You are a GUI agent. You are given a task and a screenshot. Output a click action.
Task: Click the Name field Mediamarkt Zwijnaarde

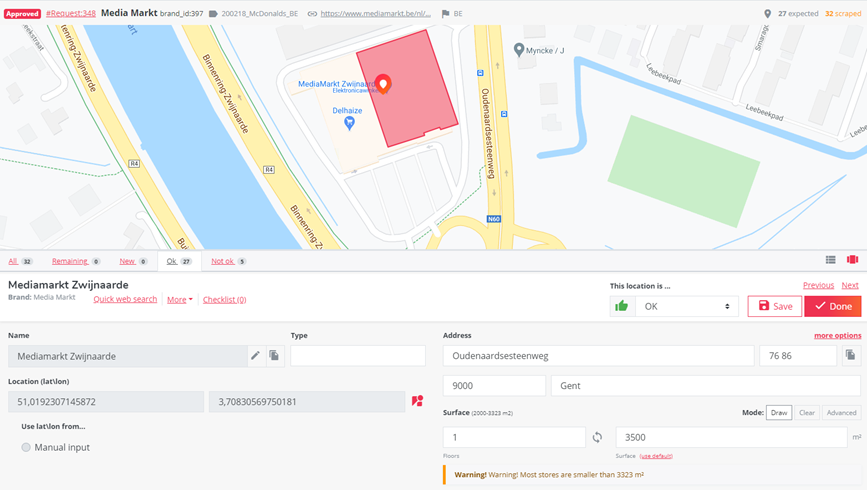coord(128,356)
